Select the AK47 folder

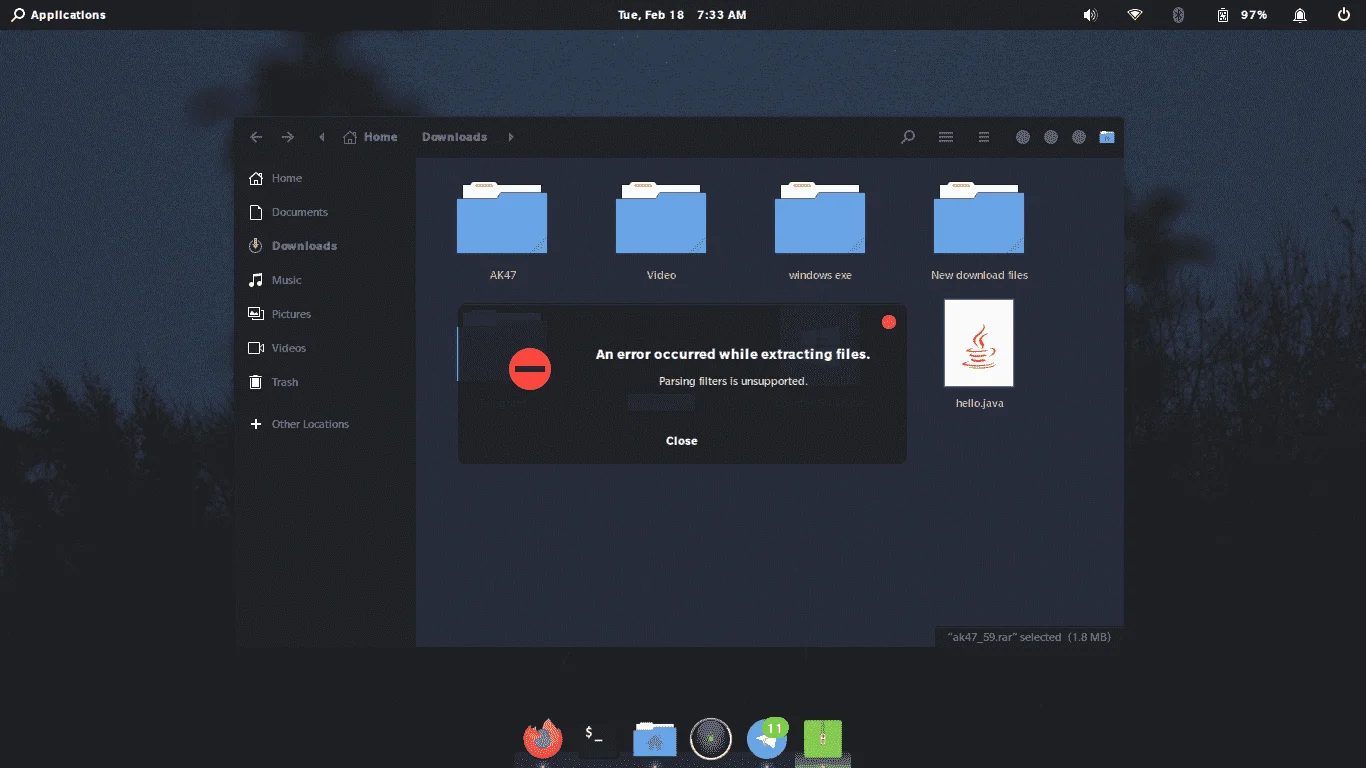click(502, 231)
